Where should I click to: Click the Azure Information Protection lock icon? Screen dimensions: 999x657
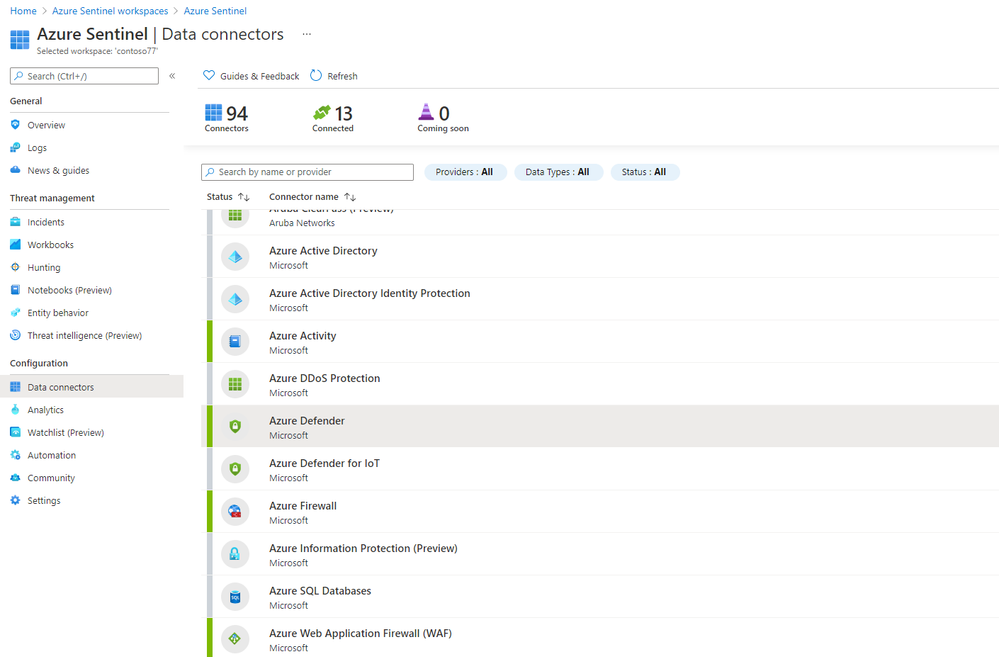coord(235,554)
